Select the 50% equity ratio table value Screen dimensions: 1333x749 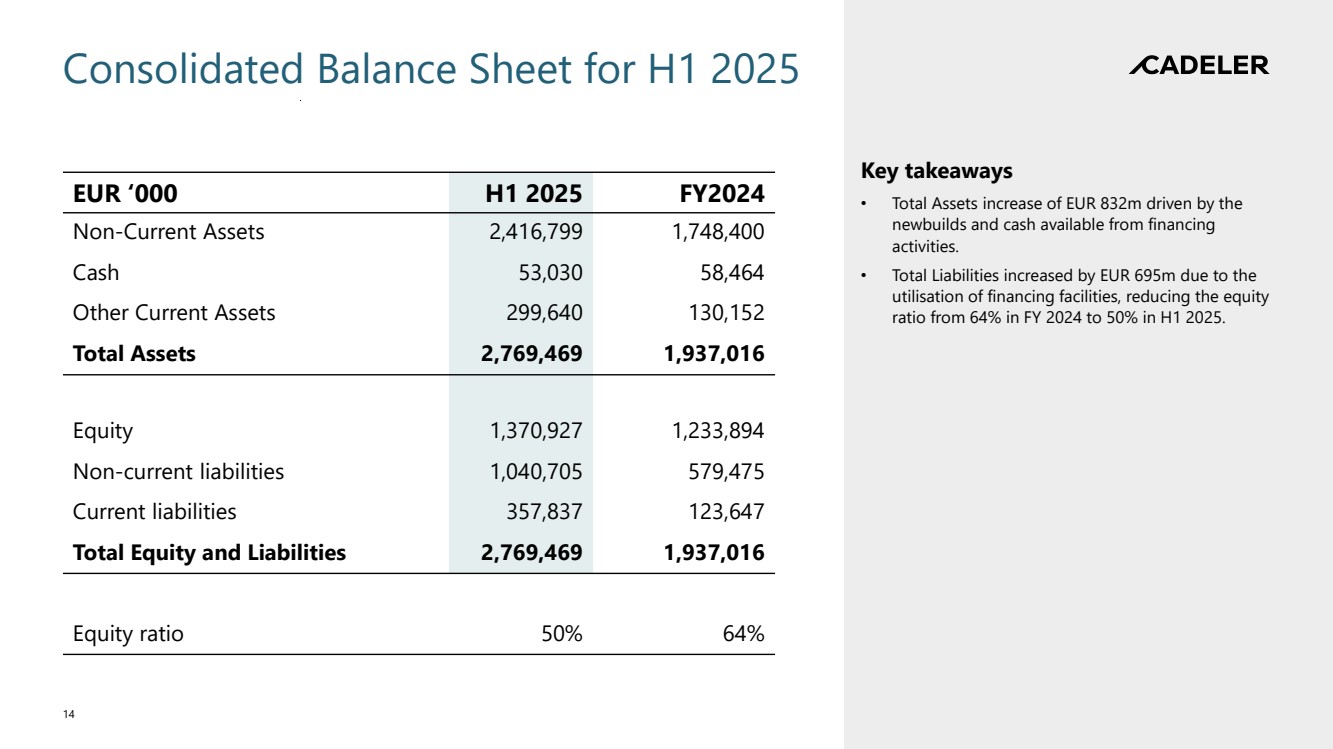(561, 633)
